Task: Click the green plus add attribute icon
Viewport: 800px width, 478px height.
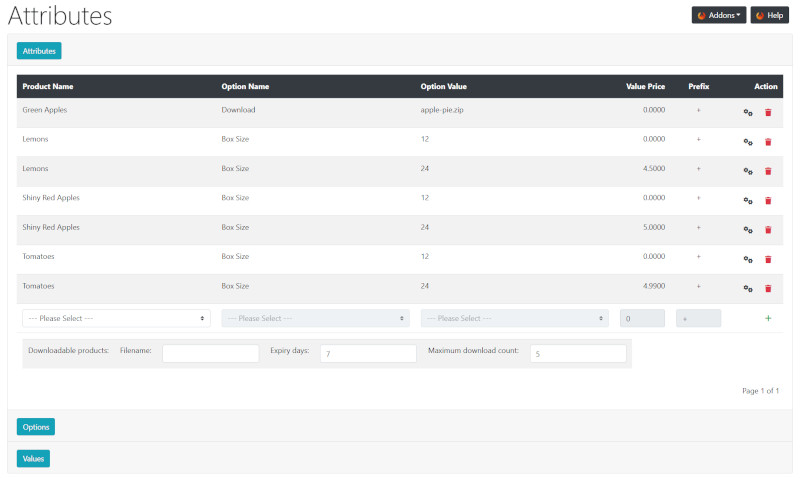Action: 768,318
